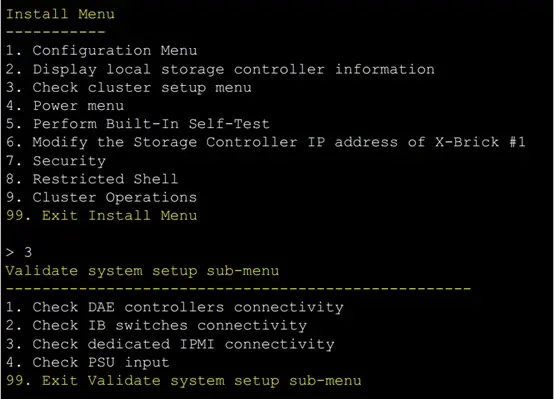Select the Power menu entry
Image resolution: width=554 pixels, height=399 pixels.
coord(65,106)
